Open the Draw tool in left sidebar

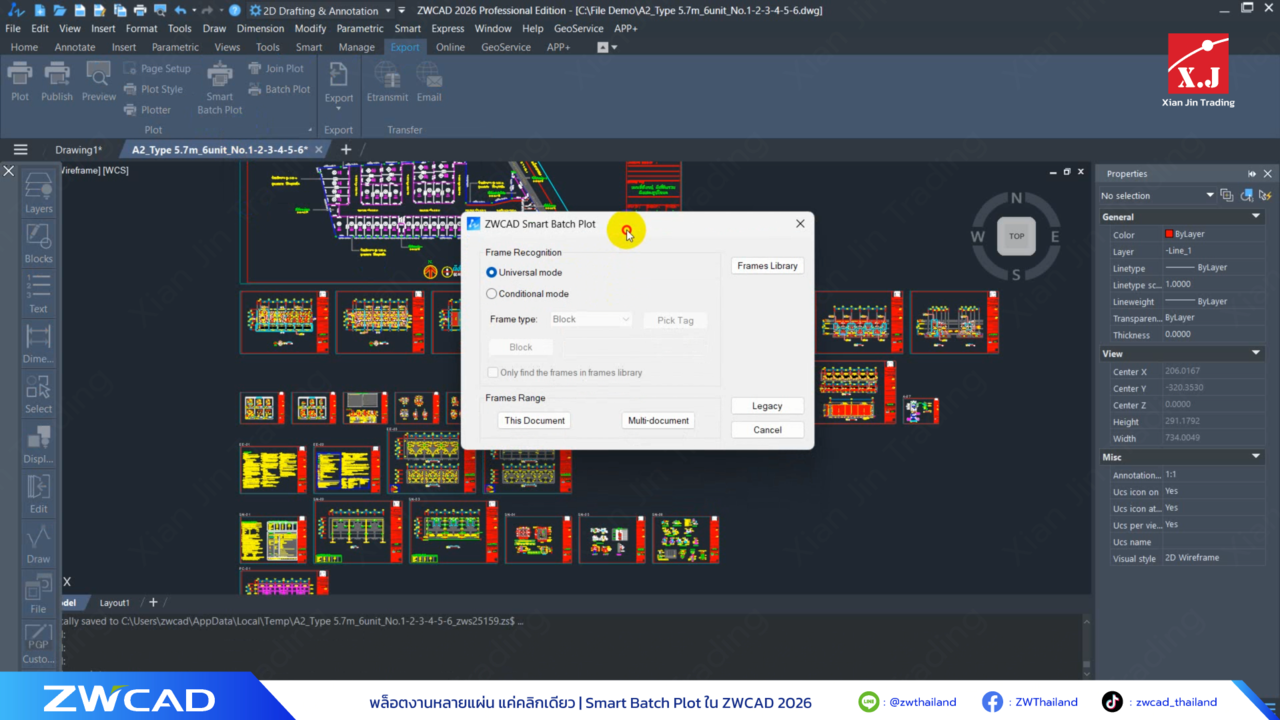(38, 543)
